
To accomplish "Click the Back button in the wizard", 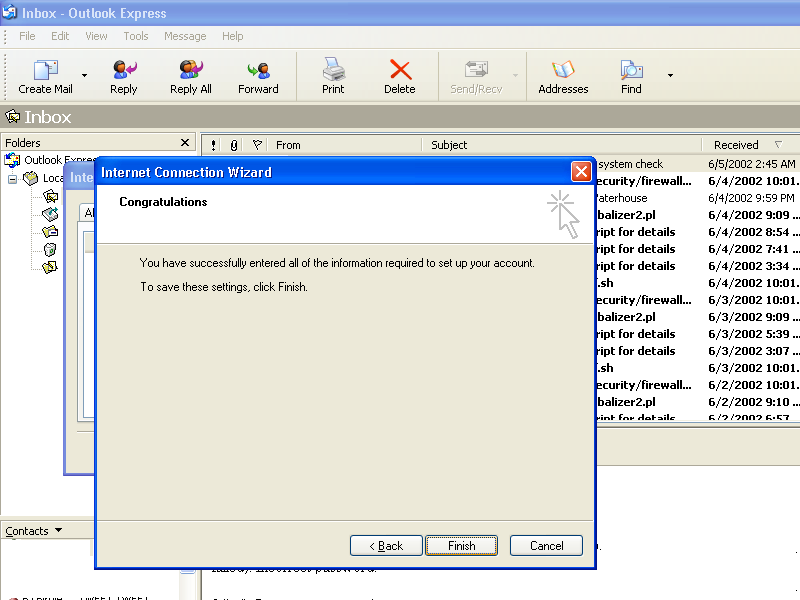I will tap(386, 546).
